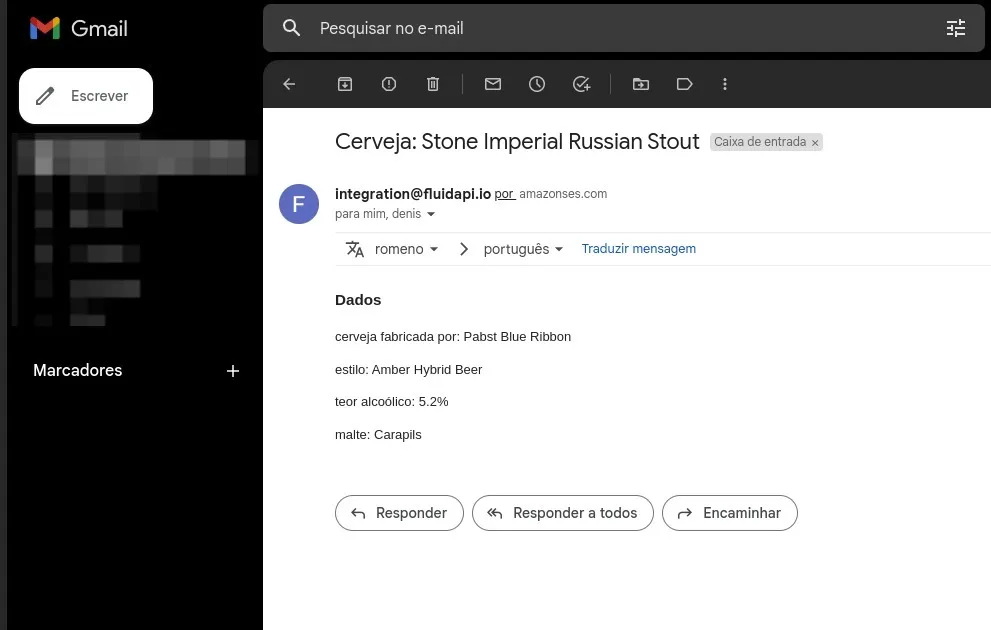Image resolution: width=991 pixels, height=630 pixels.
Task: Go back to inbox arrow
Action: coord(289,84)
